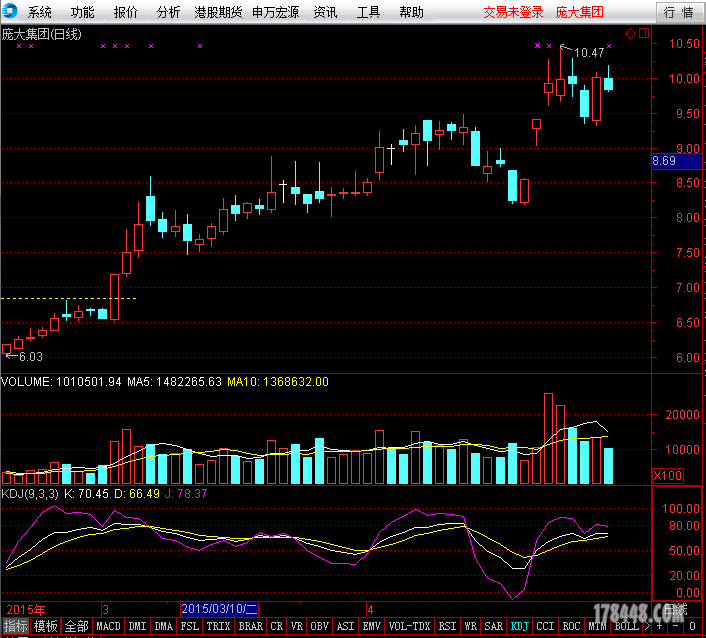The image size is (706, 638).
Task: Switch to the OBV indicator
Action: click(x=319, y=626)
